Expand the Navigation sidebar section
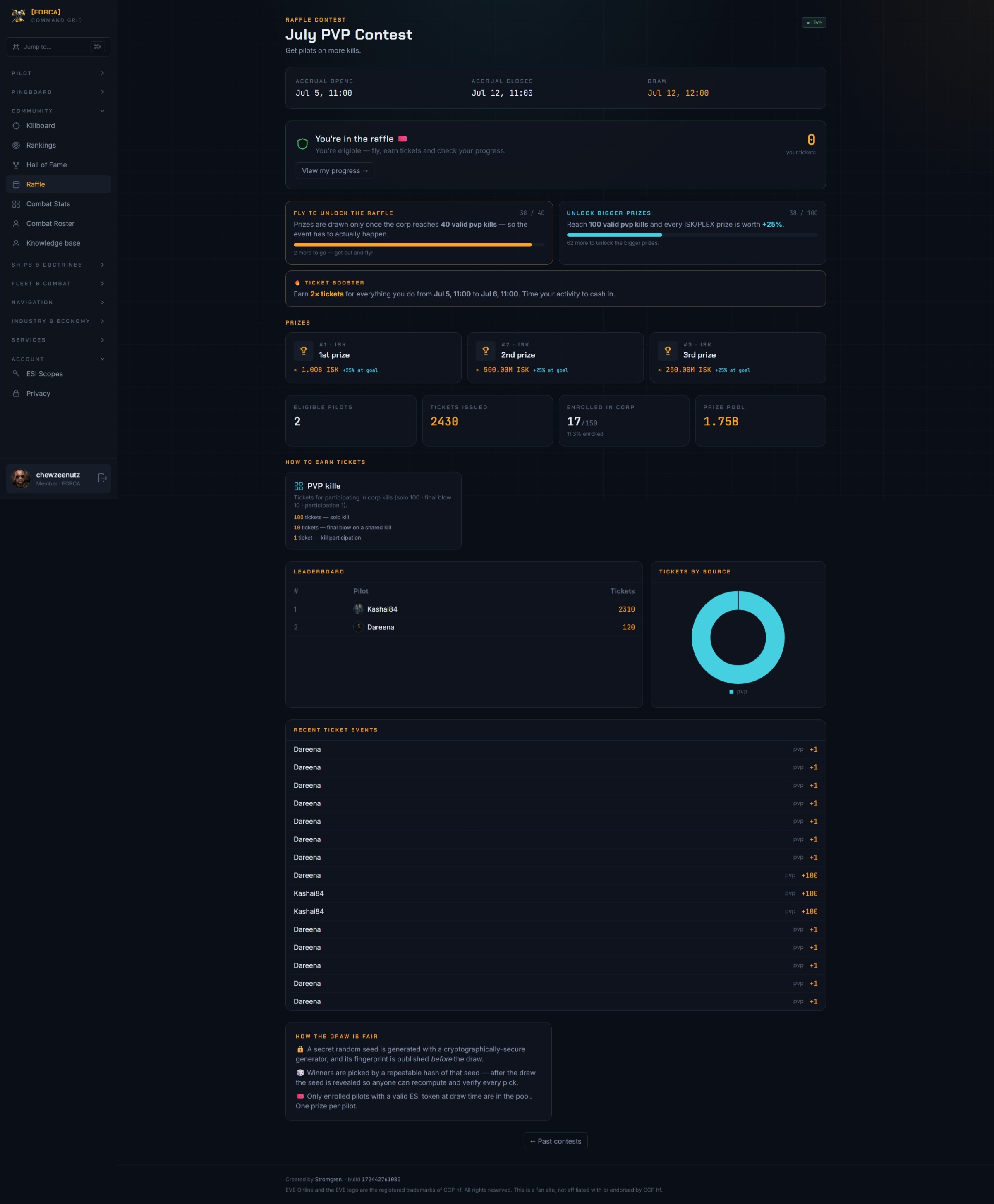The image size is (994, 1204). pyautogui.click(x=58, y=302)
